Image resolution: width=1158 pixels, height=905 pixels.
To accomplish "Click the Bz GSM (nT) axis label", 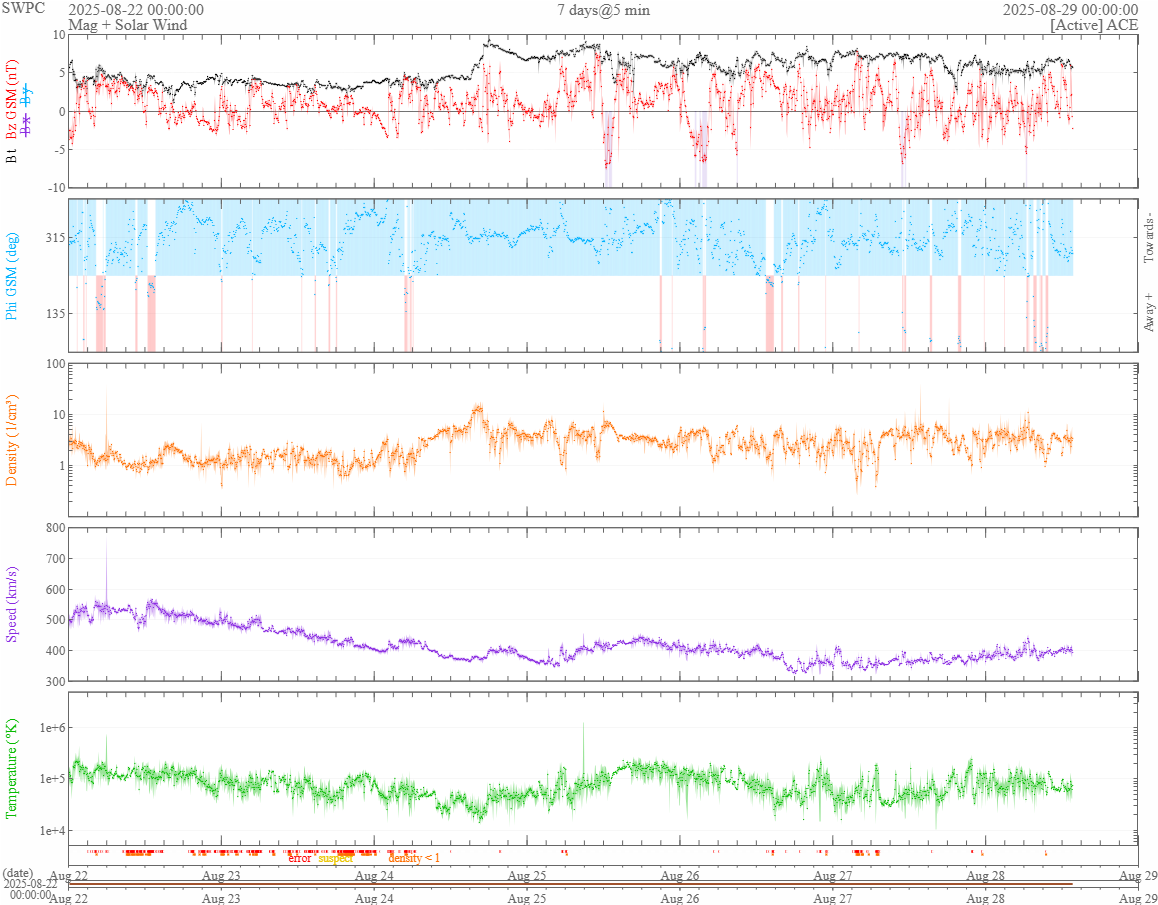I will [x=12, y=98].
